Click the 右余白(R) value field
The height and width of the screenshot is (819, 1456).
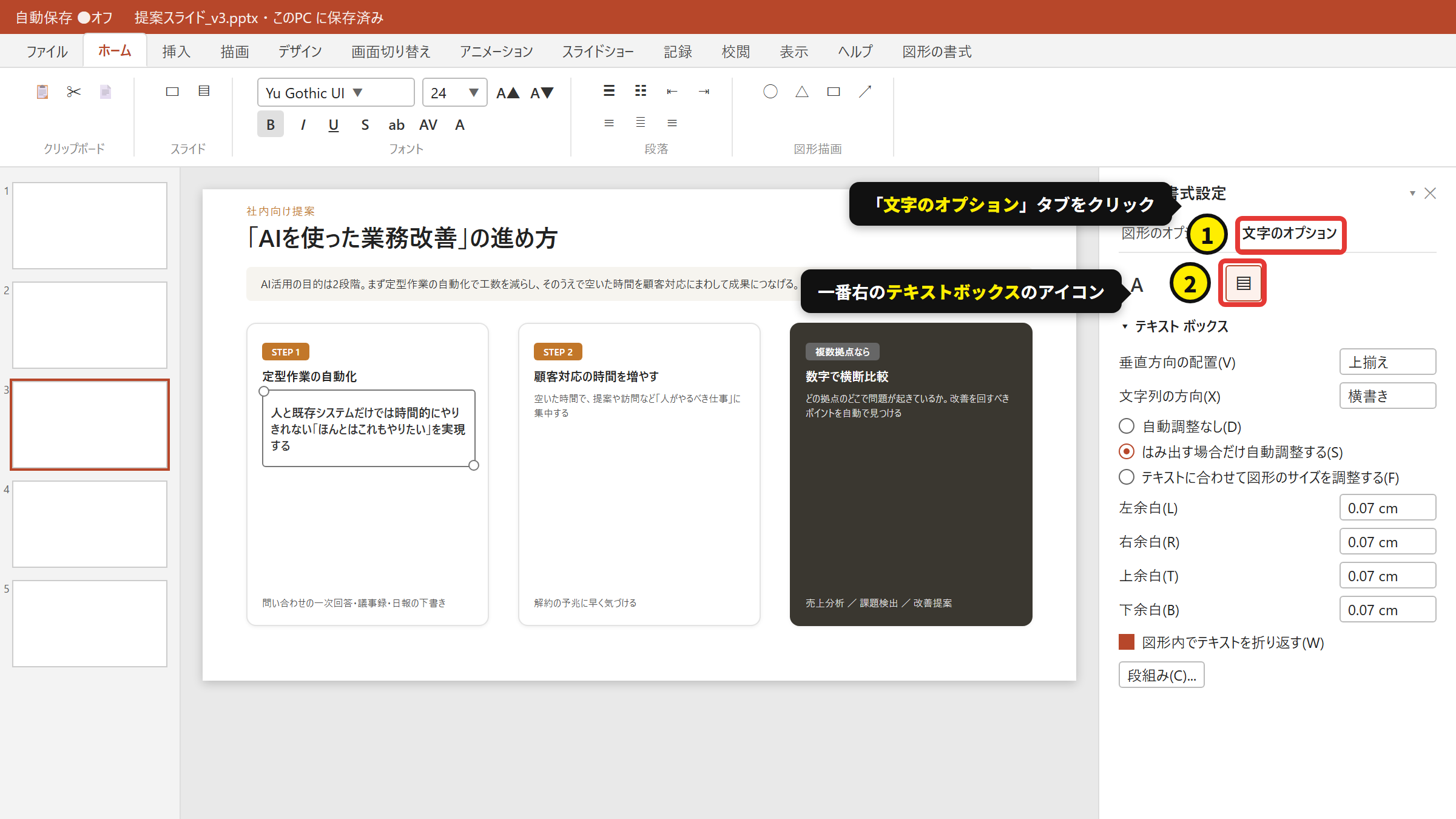pyautogui.click(x=1387, y=542)
